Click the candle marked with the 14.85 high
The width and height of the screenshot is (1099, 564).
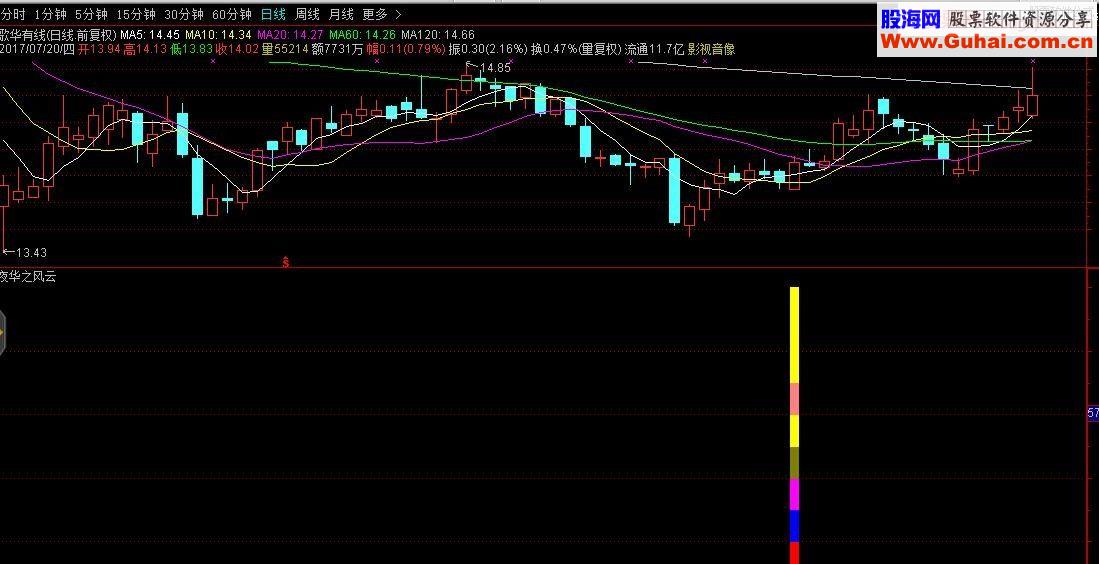[467, 83]
